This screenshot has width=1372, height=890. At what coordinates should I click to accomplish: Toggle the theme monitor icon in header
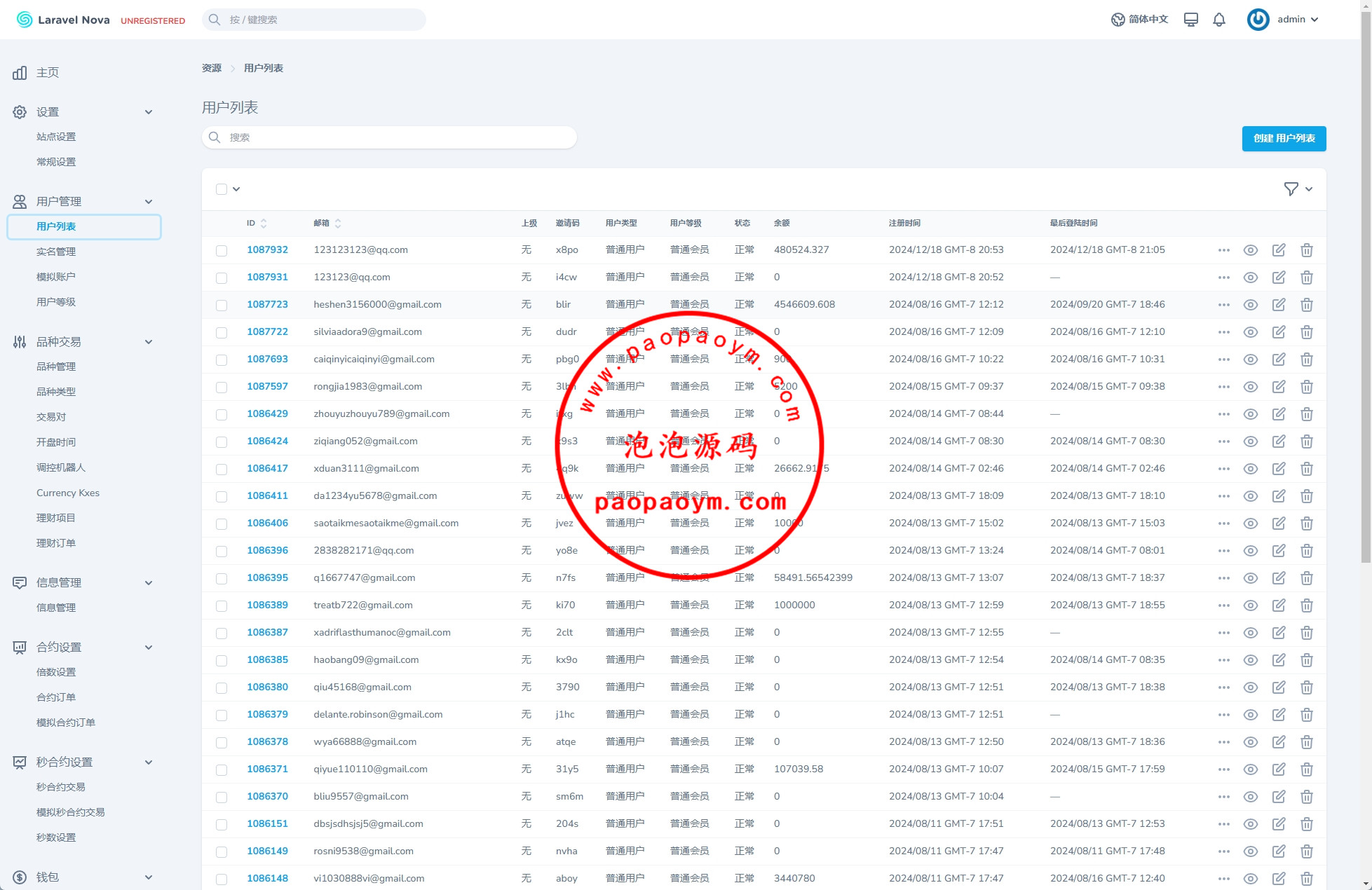[1190, 20]
